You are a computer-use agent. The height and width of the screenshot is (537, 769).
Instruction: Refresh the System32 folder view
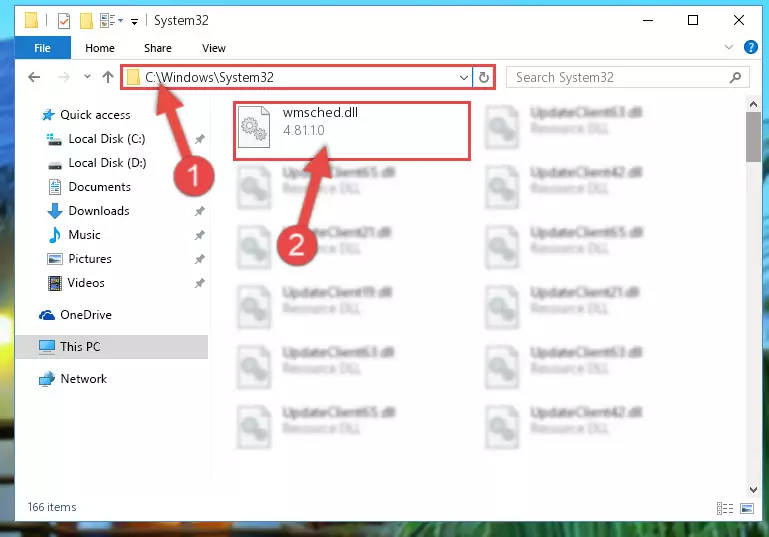tap(484, 77)
